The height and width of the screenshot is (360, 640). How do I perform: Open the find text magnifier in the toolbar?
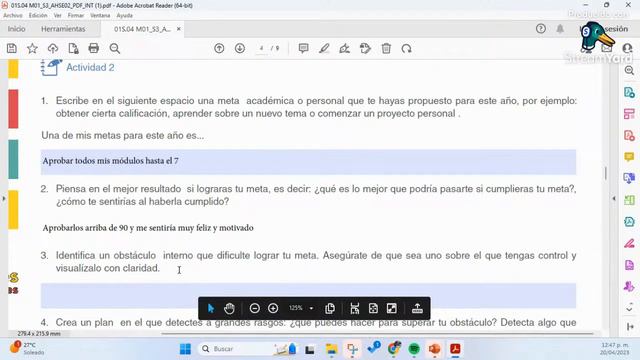click(x=115, y=49)
